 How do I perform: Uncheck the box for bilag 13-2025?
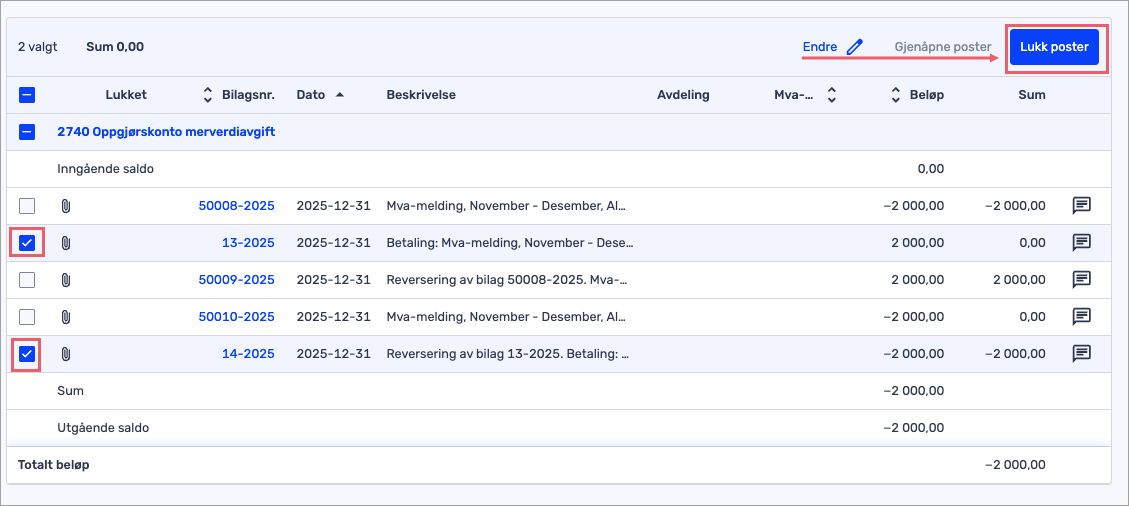(x=27, y=243)
